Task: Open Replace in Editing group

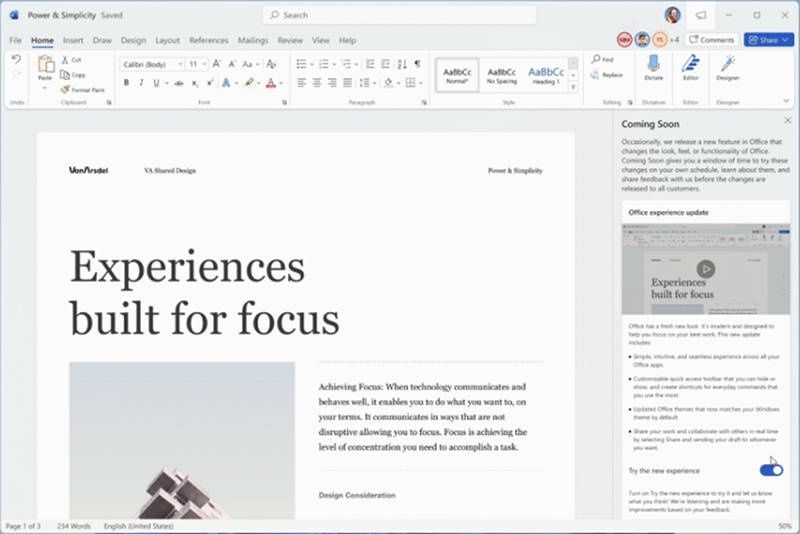Action: click(x=607, y=75)
